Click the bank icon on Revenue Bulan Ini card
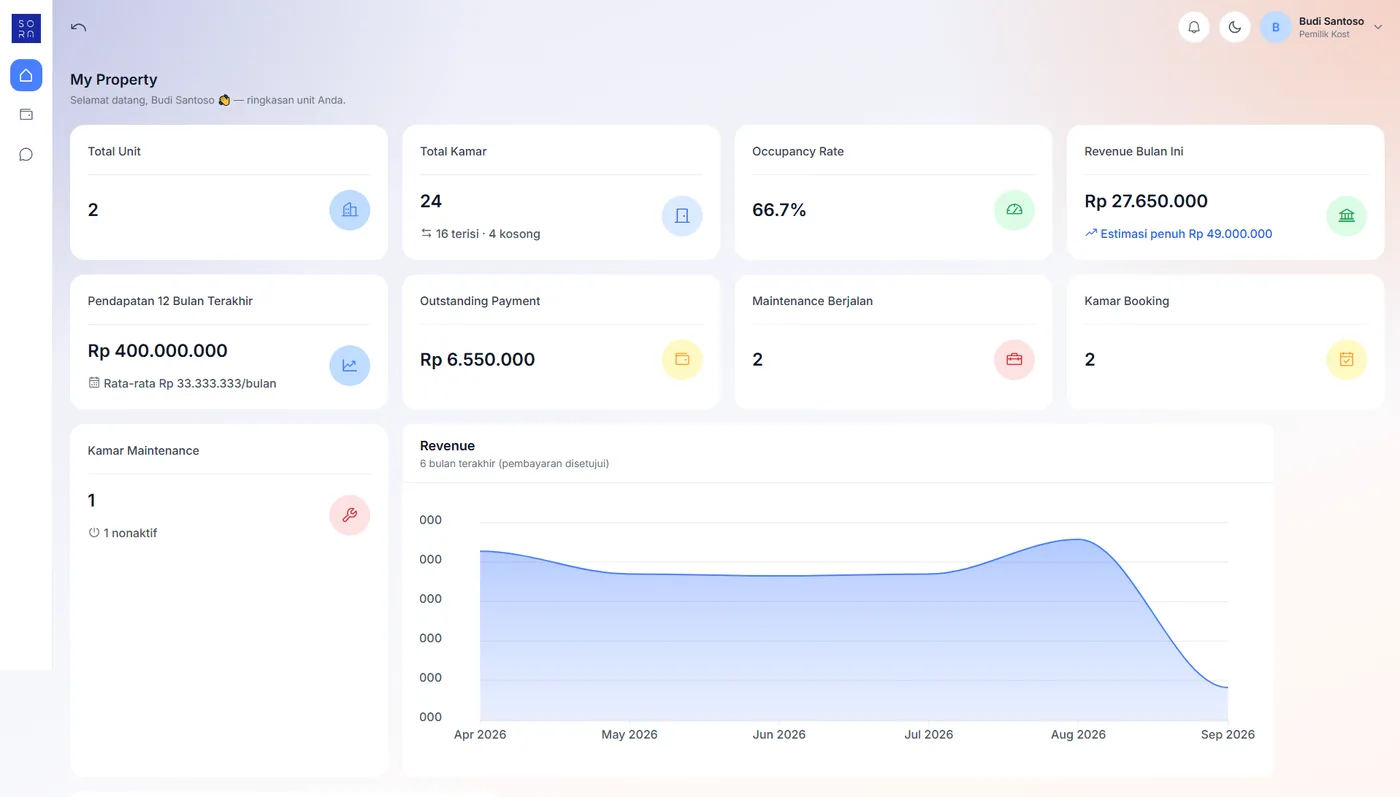 [x=1346, y=216]
